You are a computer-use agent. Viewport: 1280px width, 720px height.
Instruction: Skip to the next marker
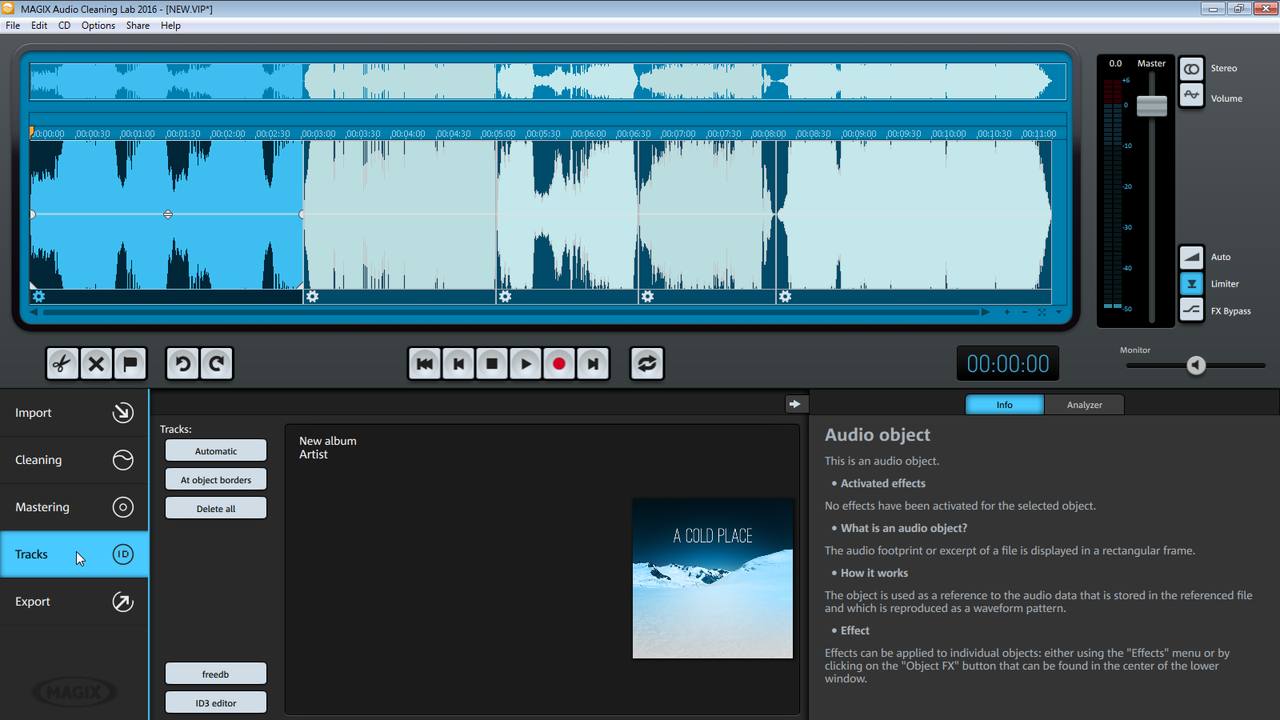point(593,364)
